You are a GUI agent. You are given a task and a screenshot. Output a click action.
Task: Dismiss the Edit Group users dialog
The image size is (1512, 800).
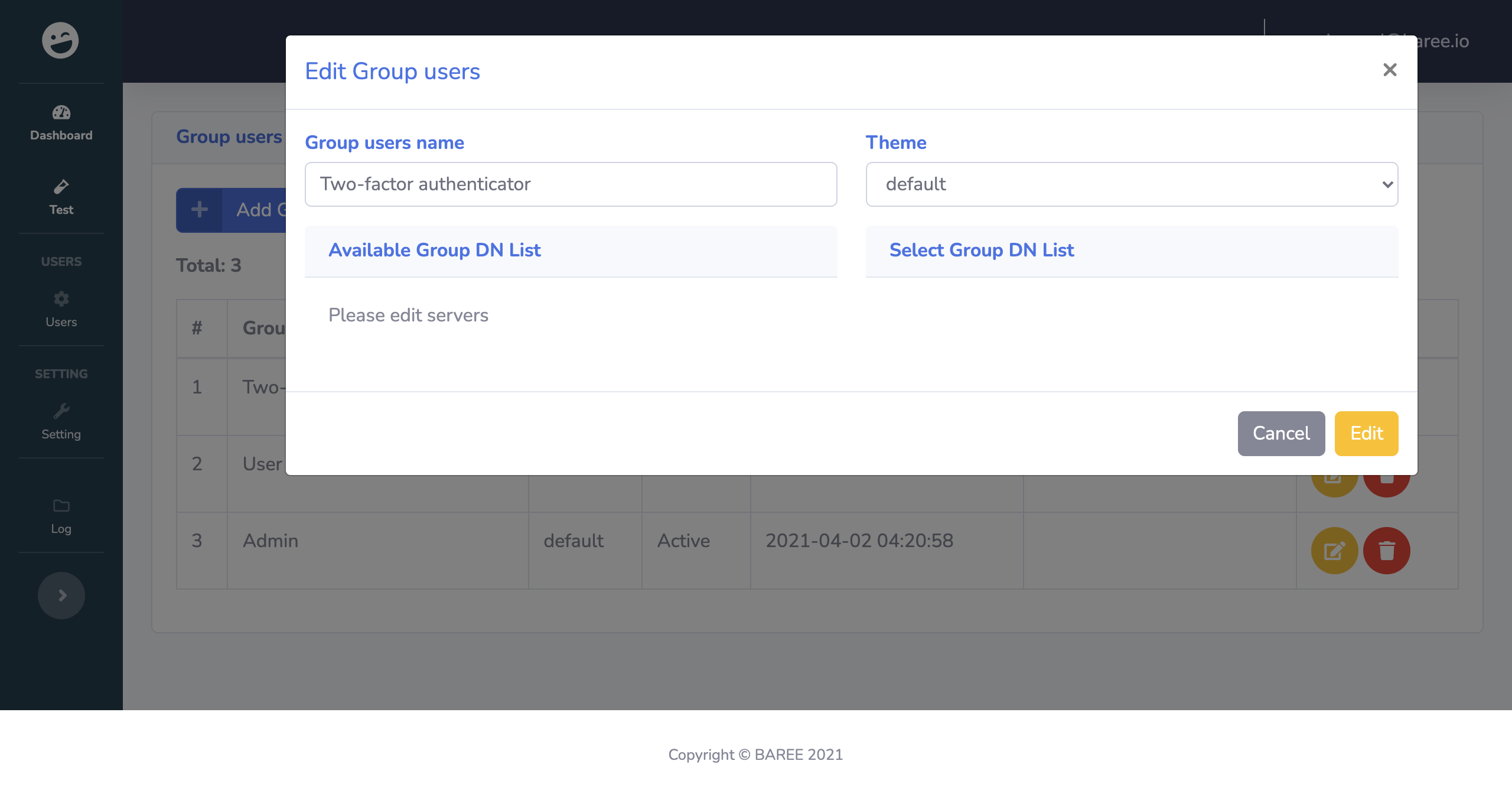1391,70
